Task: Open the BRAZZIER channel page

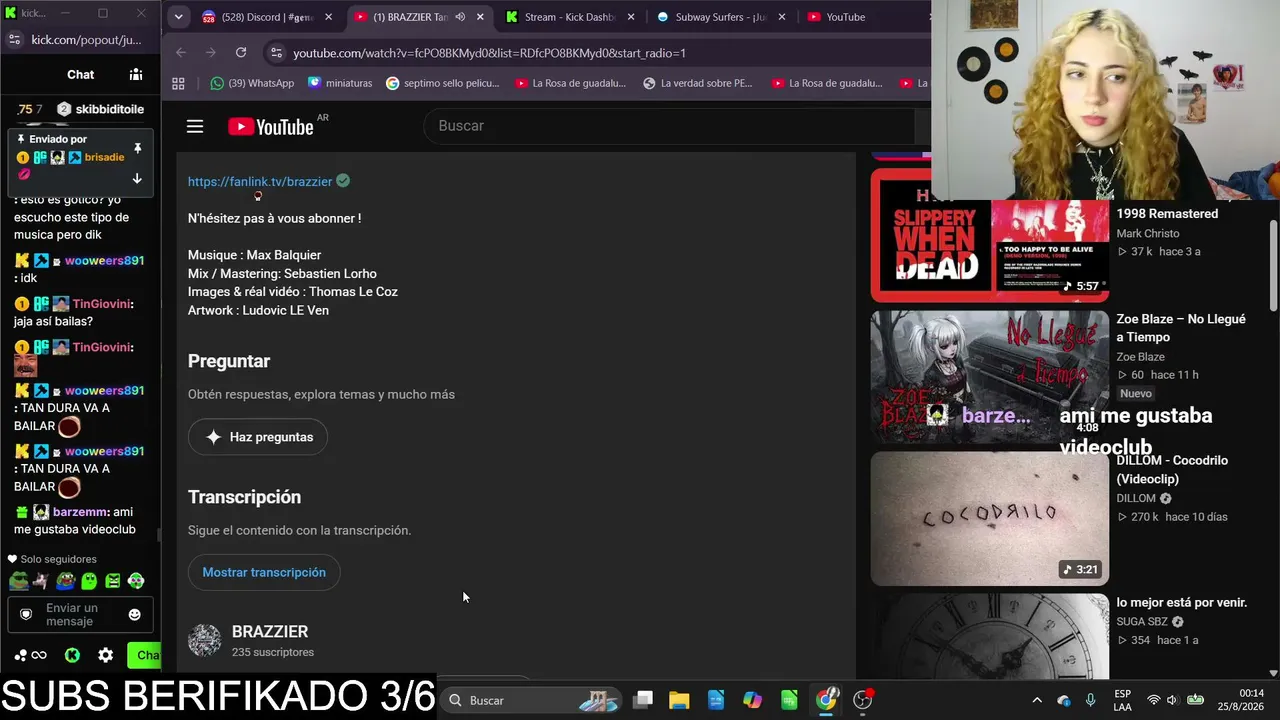Action: pyautogui.click(x=270, y=631)
